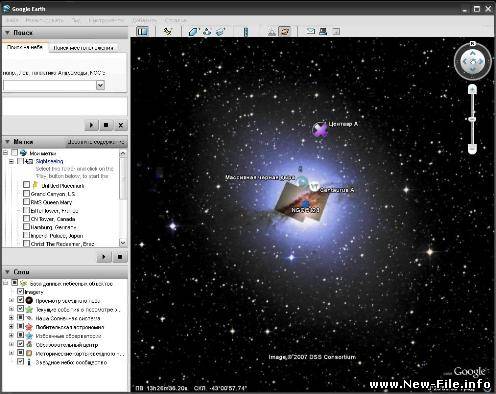Collapse the Поиск panel with its triangle
The height and width of the screenshot is (394, 496).
pyautogui.click(x=7, y=33)
